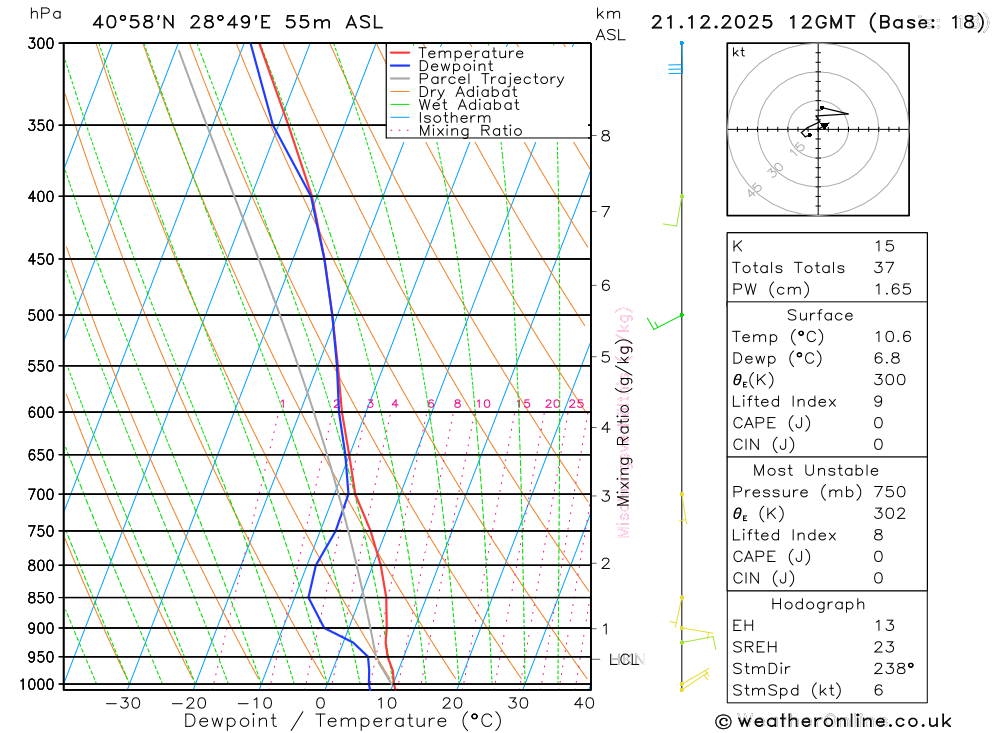Viewport: 1000px width, 733px height.
Task: Click the PW (cm) value 1.65
Action: (893, 290)
